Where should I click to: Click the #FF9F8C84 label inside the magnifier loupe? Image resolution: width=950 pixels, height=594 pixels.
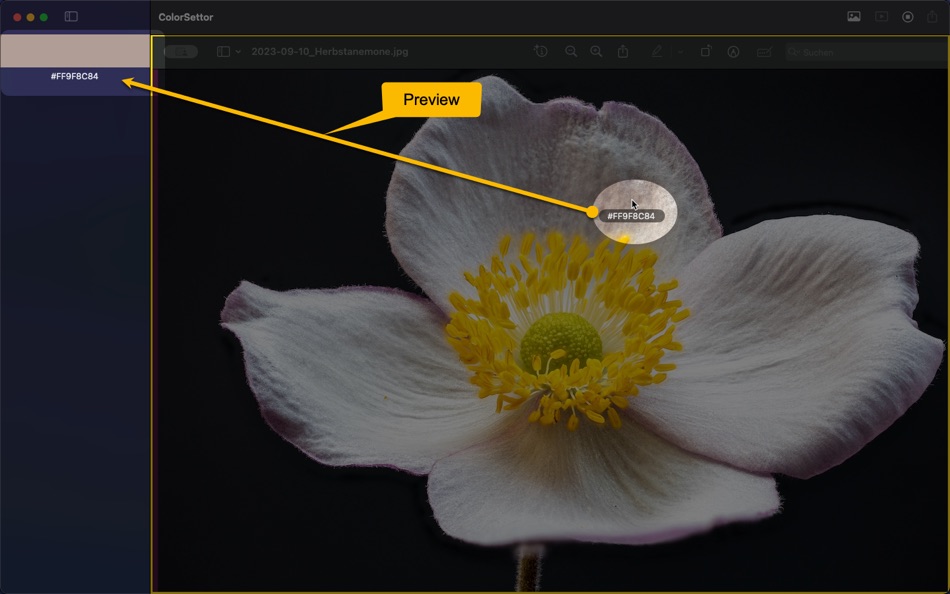(x=631, y=216)
